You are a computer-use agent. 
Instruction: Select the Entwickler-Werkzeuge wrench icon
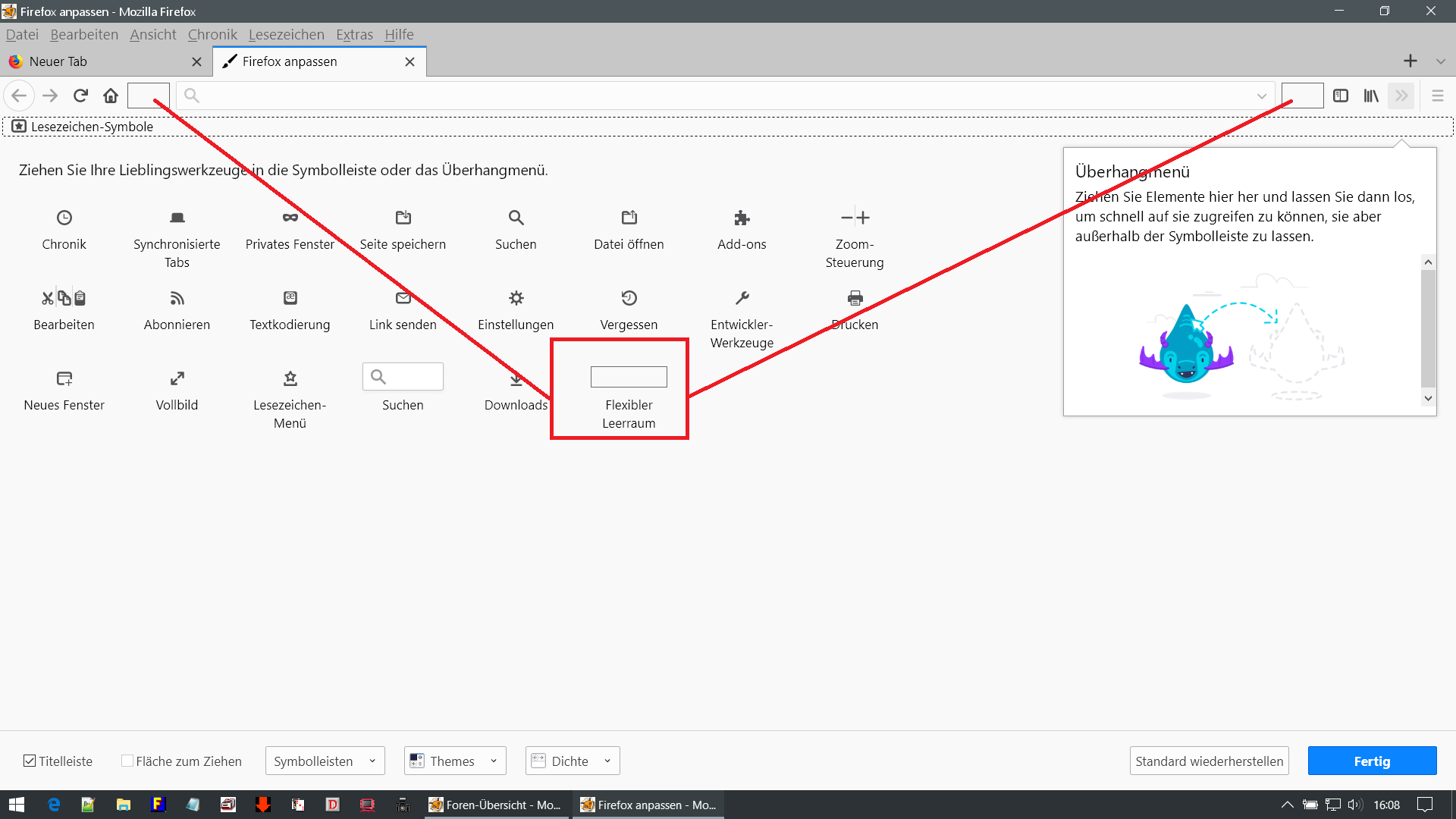[742, 298]
